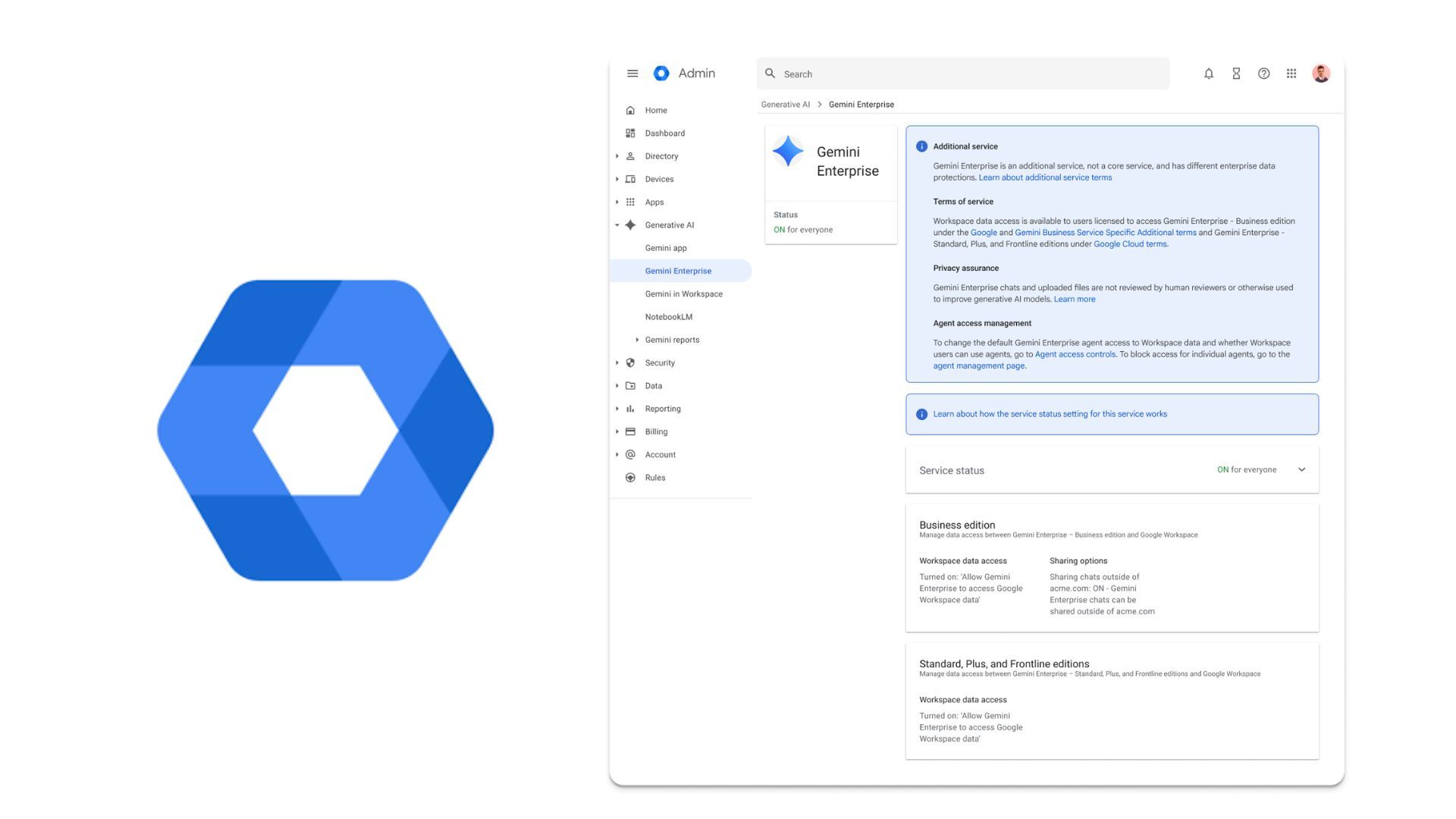The width and height of the screenshot is (1456, 819).
Task: Click the Additional service info icon
Action: [921, 146]
